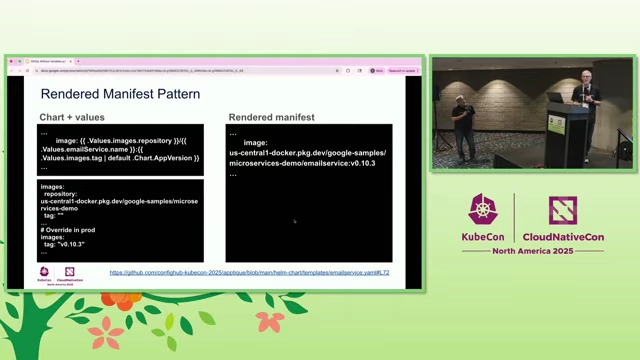Image resolution: width=640 pixels, height=360 pixels.
Task: Click the 'North America 2025' text
Action: 533,251
